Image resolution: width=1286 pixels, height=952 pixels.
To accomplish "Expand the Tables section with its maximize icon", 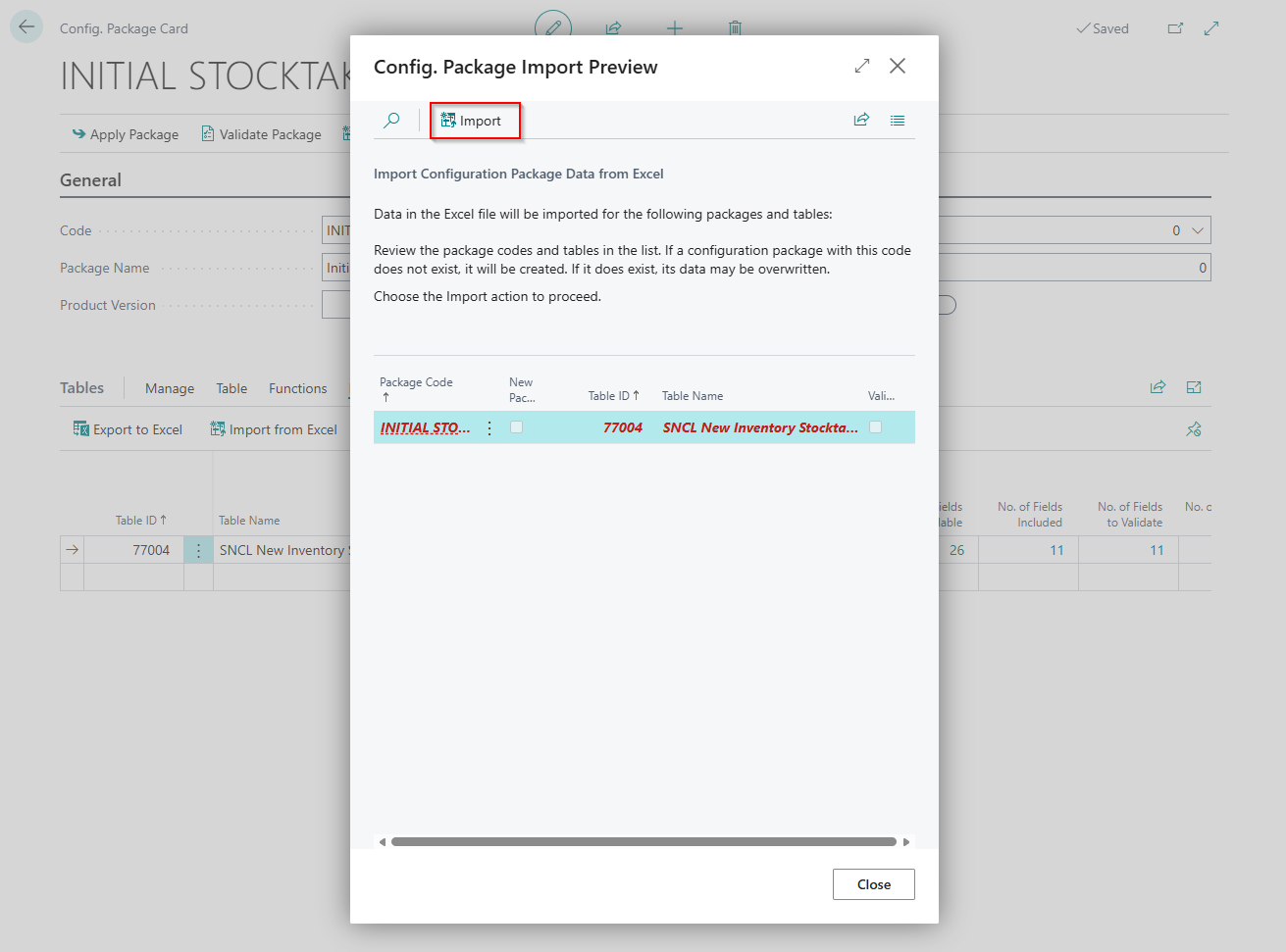I will (1194, 387).
